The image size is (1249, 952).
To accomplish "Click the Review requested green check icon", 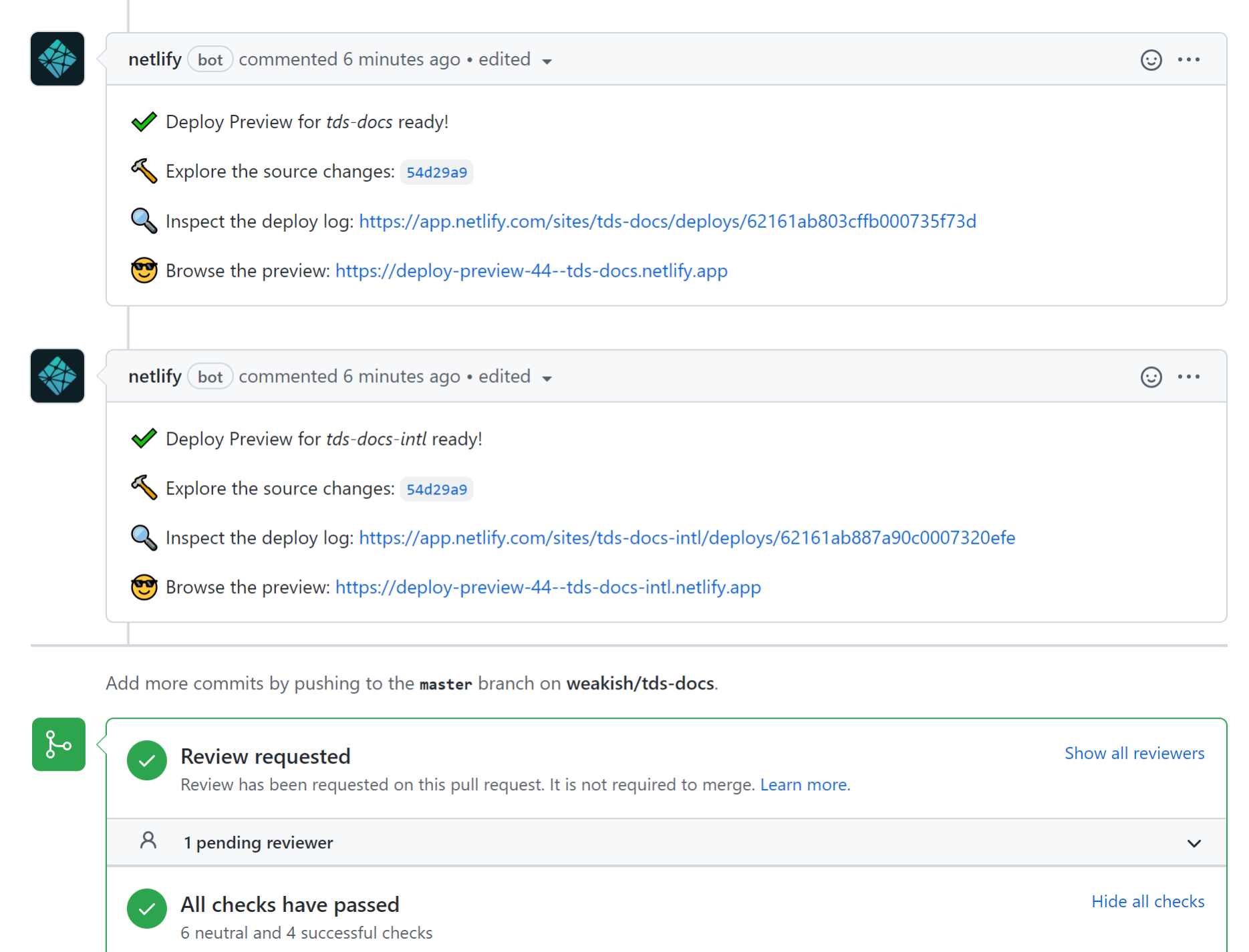I will [147, 760].
